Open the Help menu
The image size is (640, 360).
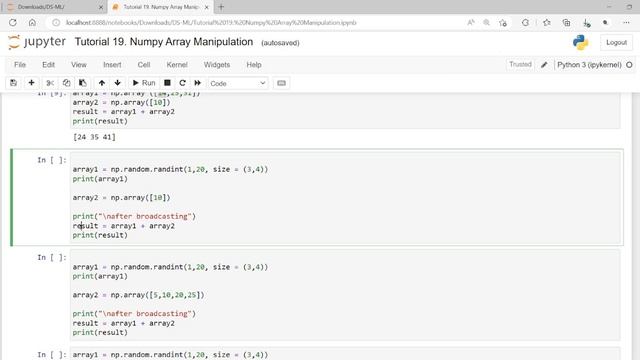[x=253, y=64]
